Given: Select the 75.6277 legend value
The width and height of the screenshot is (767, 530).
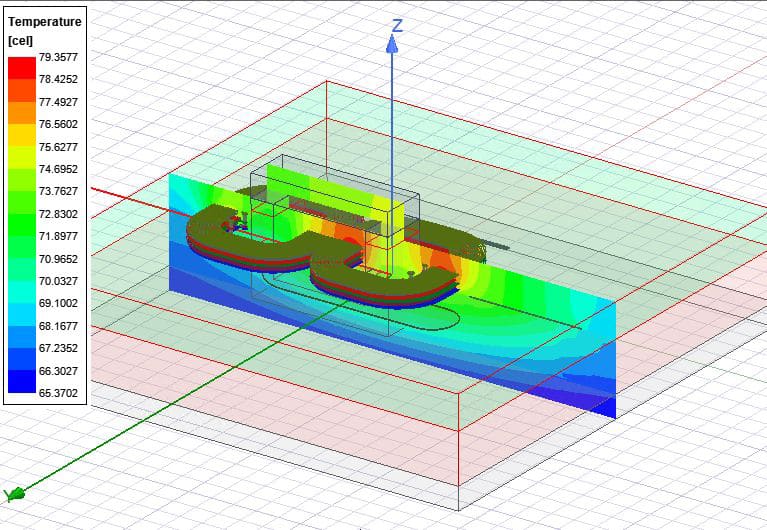Looking at the screenshot, I should point(58,147).
